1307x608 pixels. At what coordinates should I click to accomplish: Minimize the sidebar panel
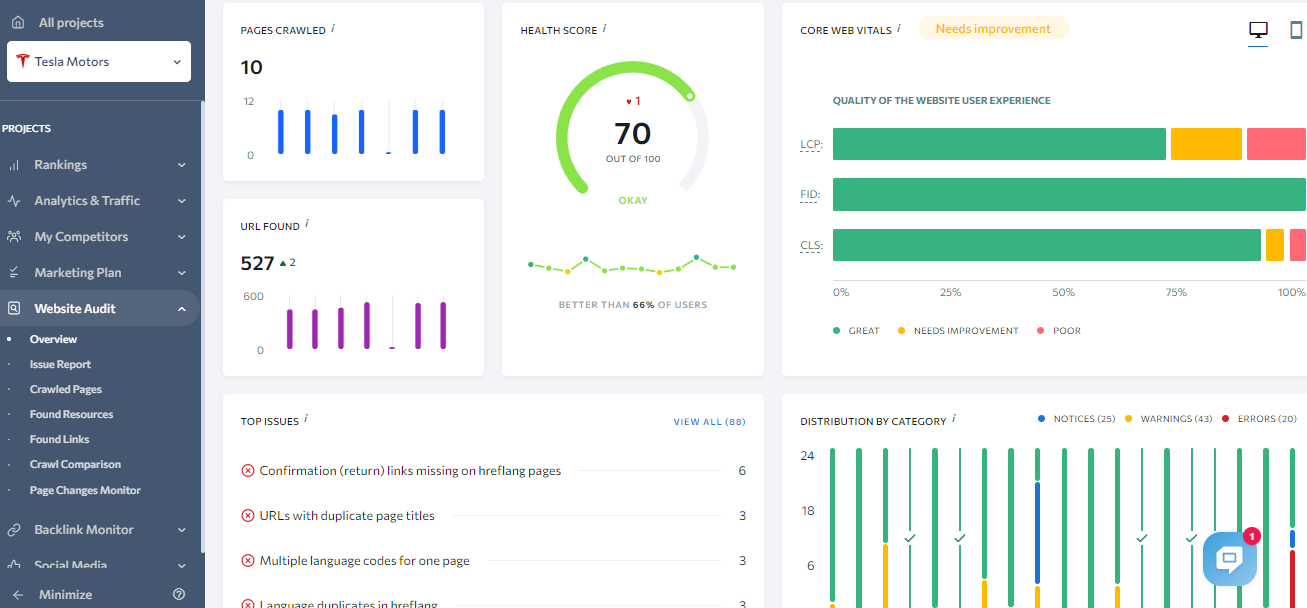pyautogui.click(x=65, y=594)
